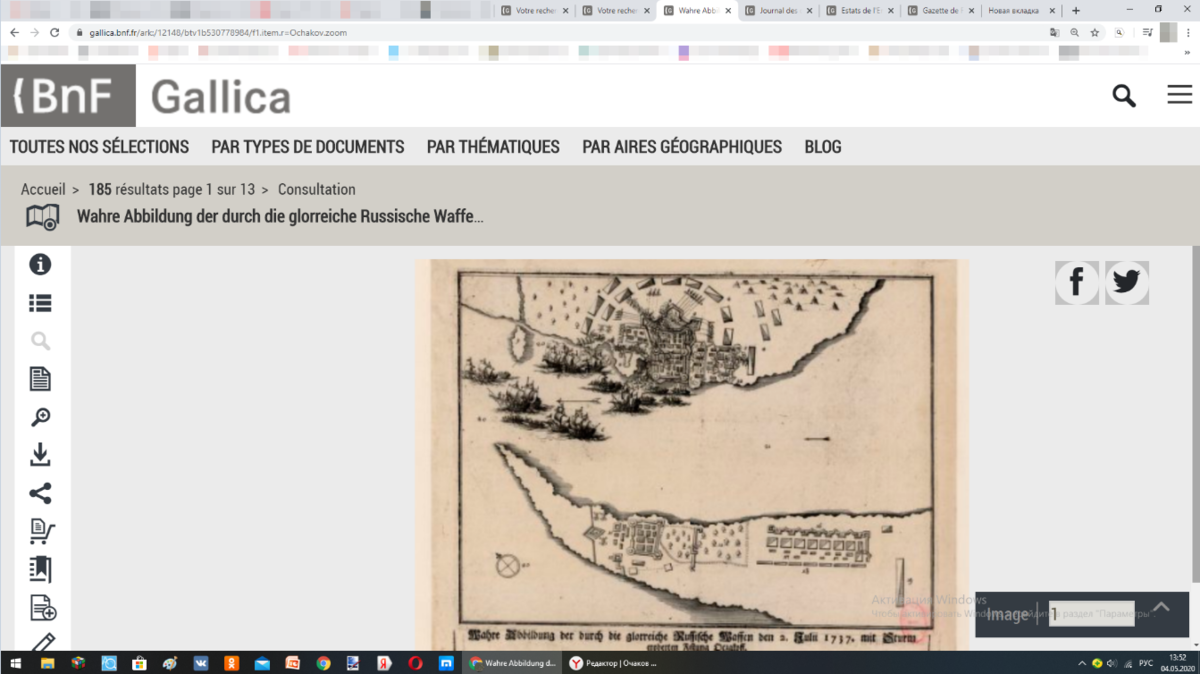
Task: Open Chrome taskbar window Wahre Abbildung
Action: point(513,663)
